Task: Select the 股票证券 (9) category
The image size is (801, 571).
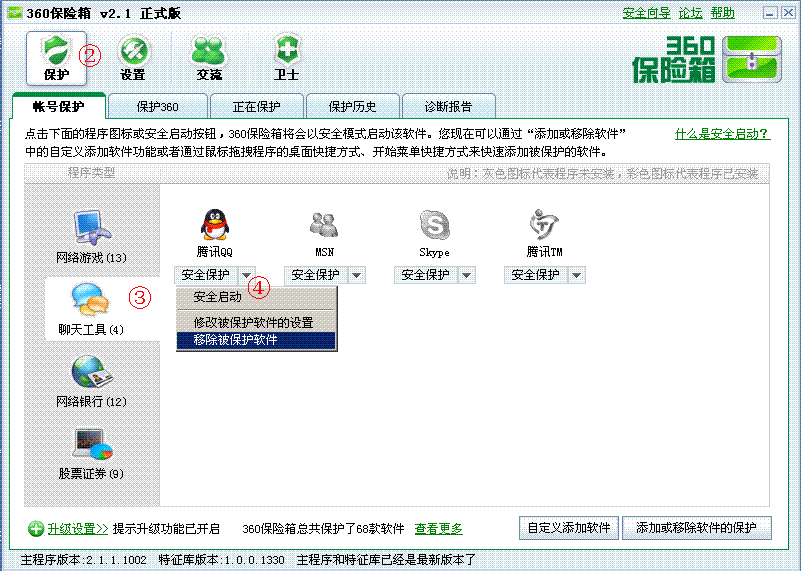Action: tap(91, 453)
